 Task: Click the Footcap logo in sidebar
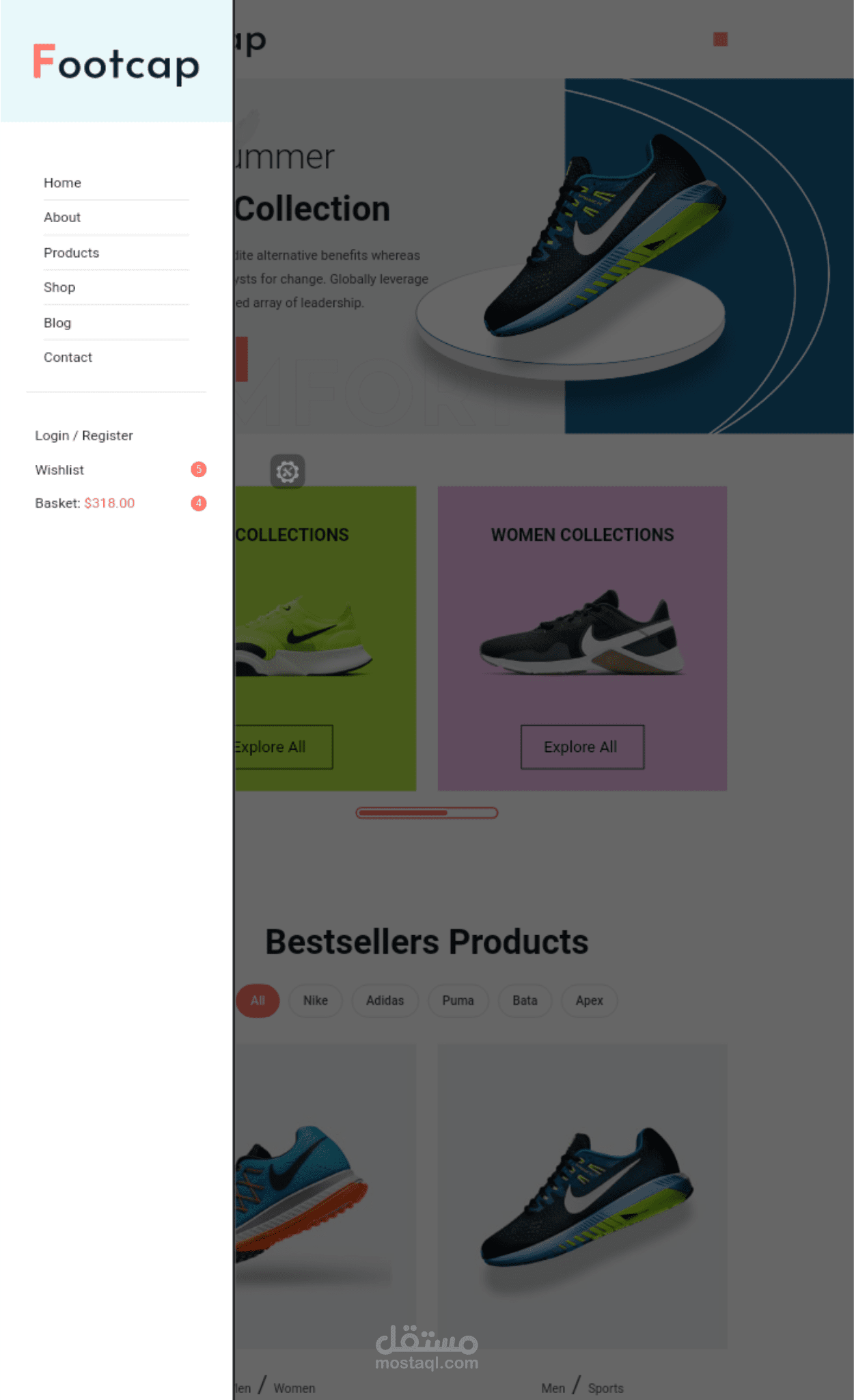pos(116,64)
